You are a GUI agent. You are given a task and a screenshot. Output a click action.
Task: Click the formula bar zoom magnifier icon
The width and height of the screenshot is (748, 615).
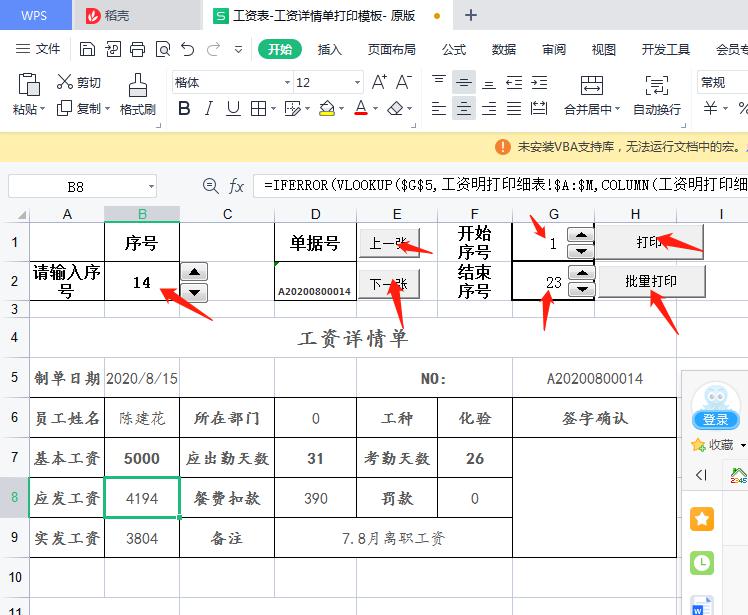tap(210, 186)
